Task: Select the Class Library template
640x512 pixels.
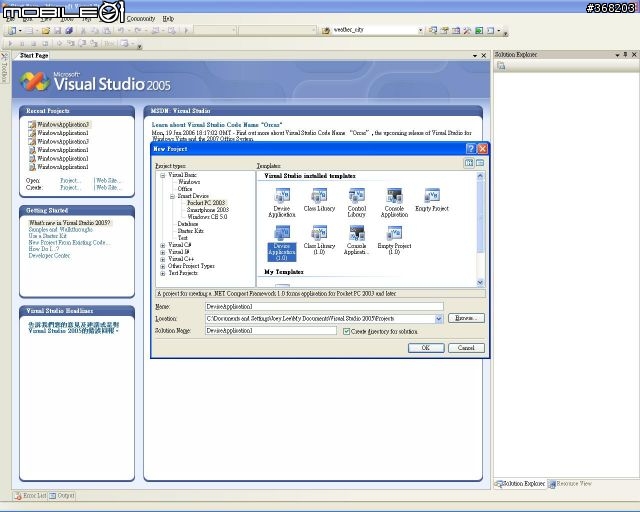Action: (x=319, y=200)
